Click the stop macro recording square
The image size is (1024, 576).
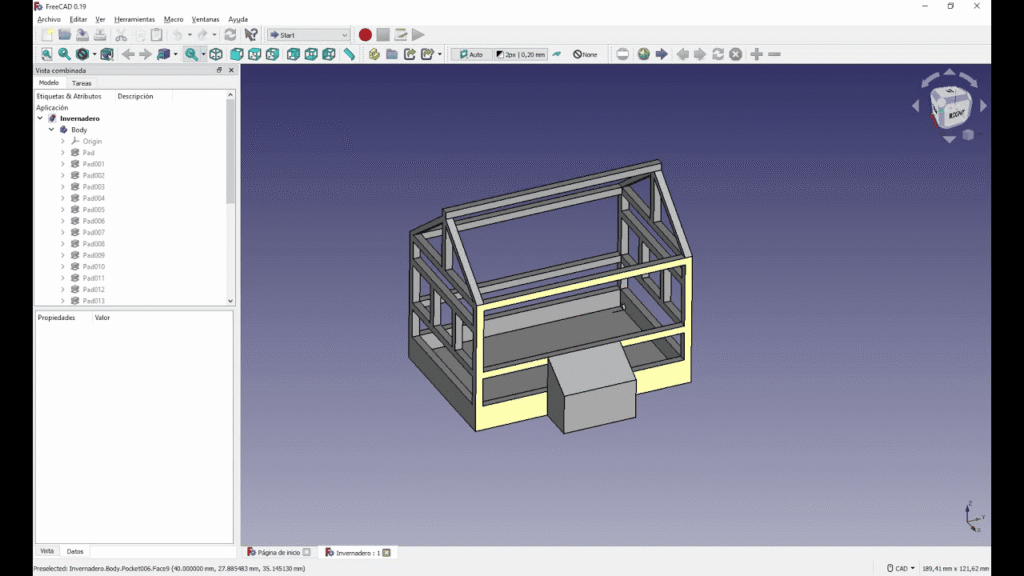coord(383,35)
